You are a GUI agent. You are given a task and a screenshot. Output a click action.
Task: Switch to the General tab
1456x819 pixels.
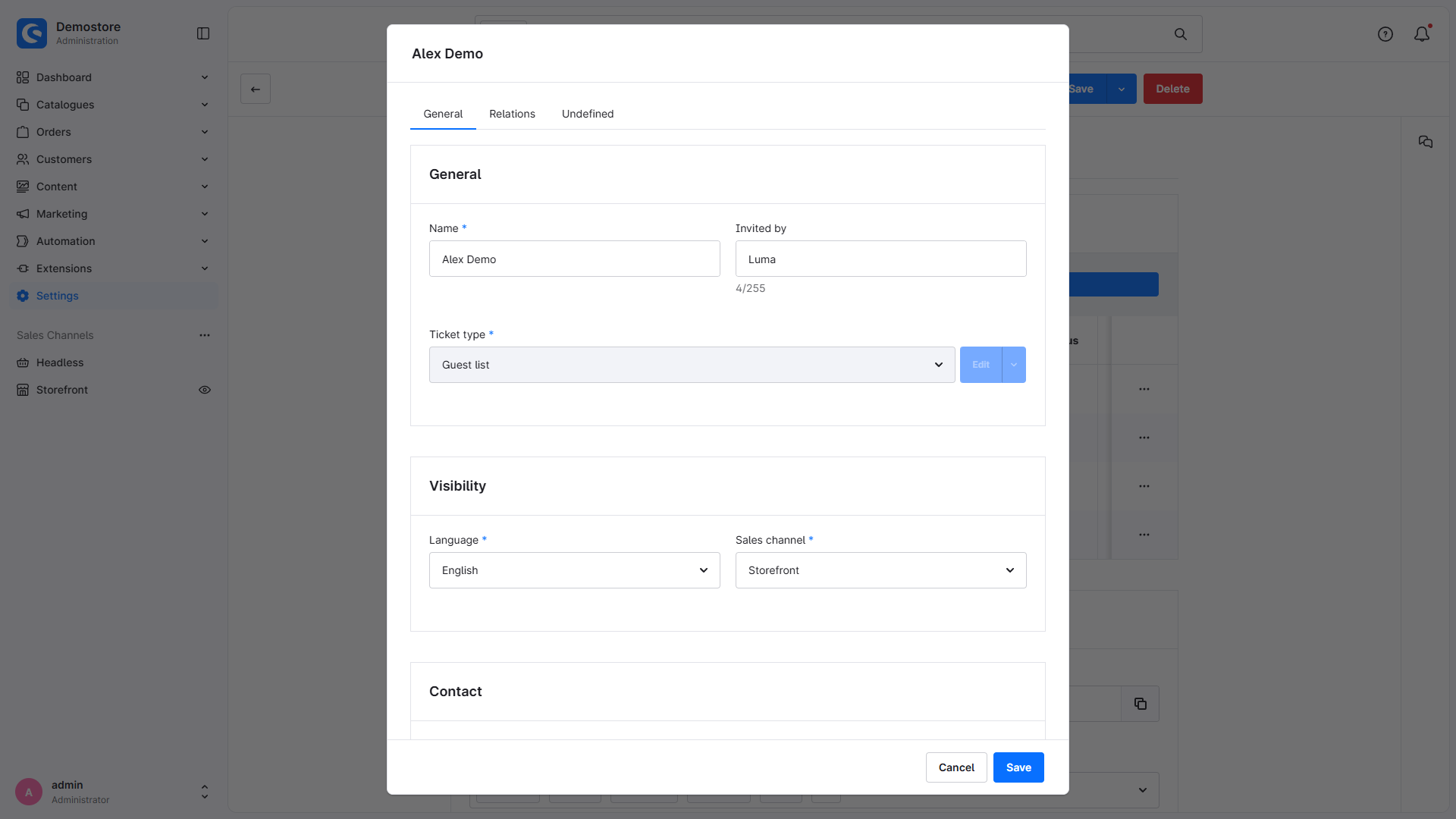click(443, 114)
